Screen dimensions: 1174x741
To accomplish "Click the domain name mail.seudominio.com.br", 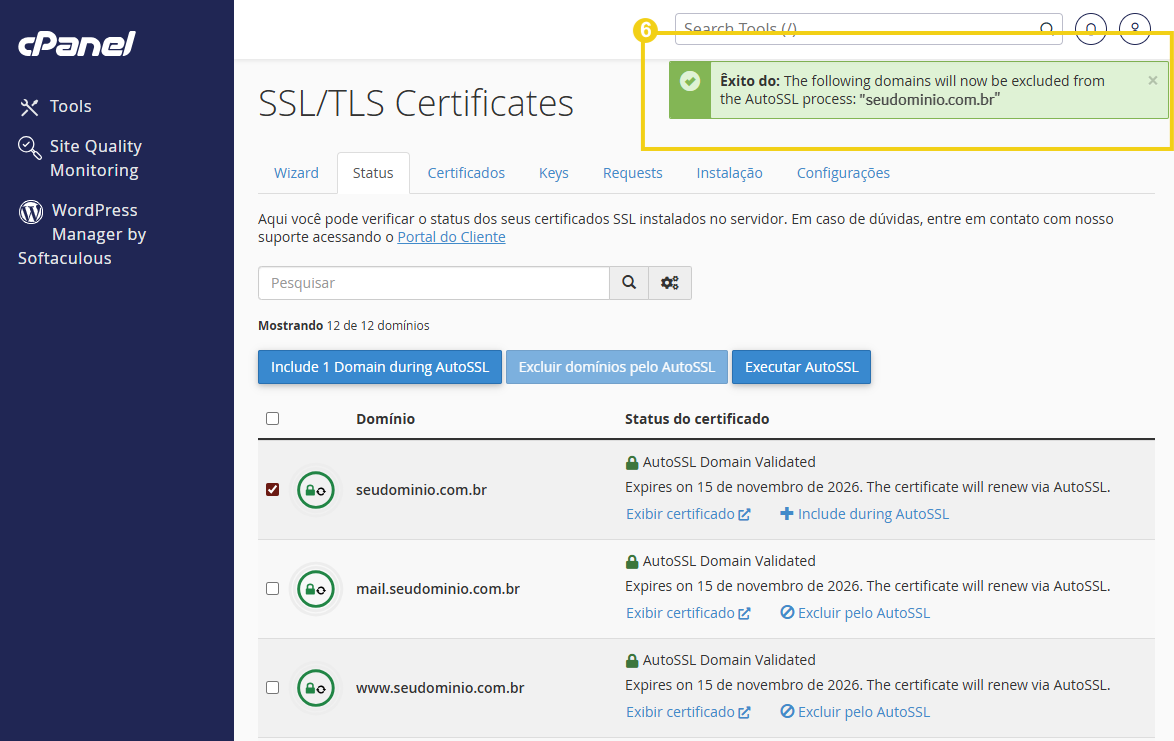I will click(438, 589).
